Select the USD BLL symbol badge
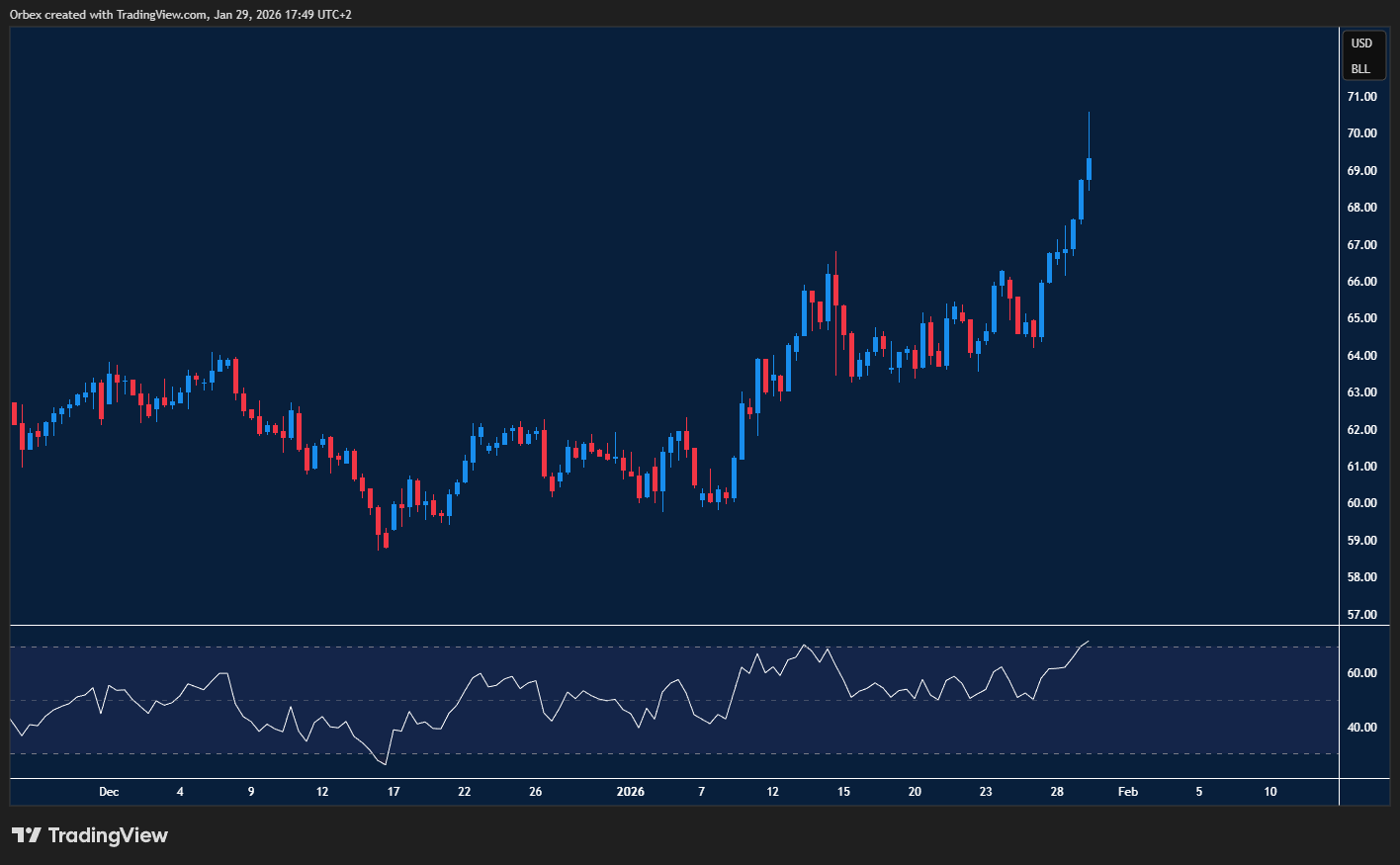 (x=1362, y=55)
